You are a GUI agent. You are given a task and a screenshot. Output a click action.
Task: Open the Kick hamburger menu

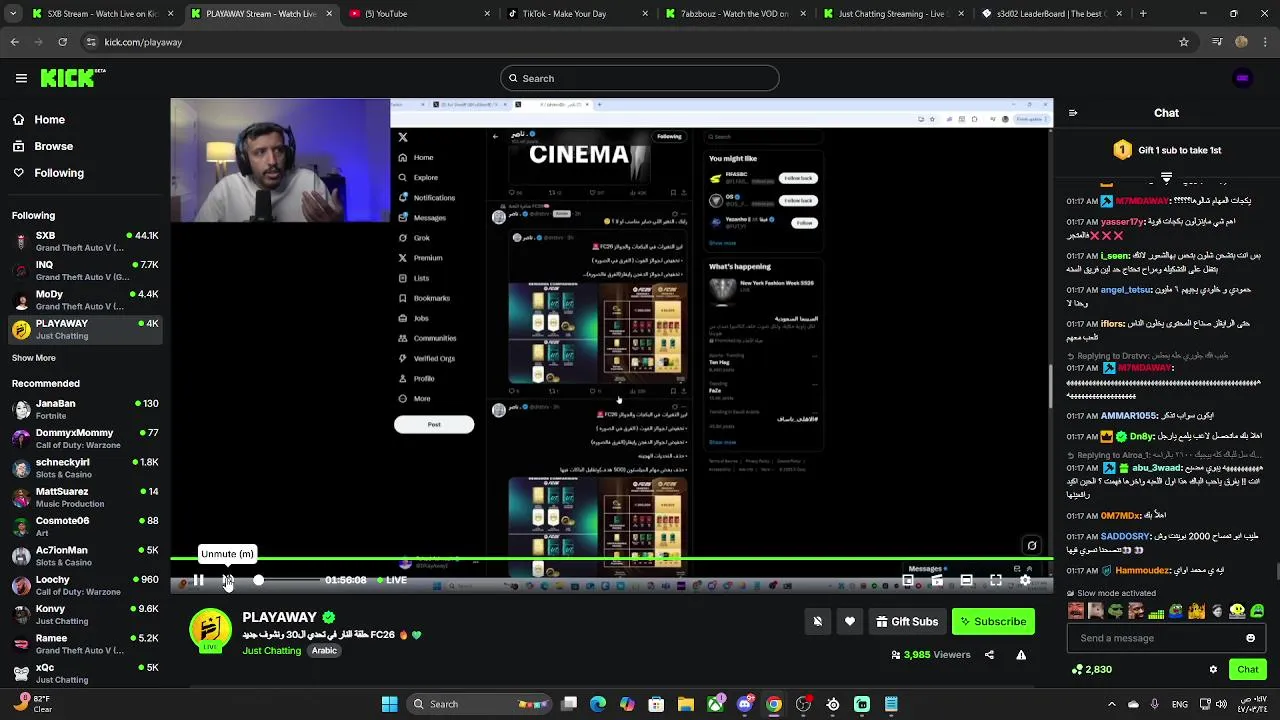pos(21,78)
